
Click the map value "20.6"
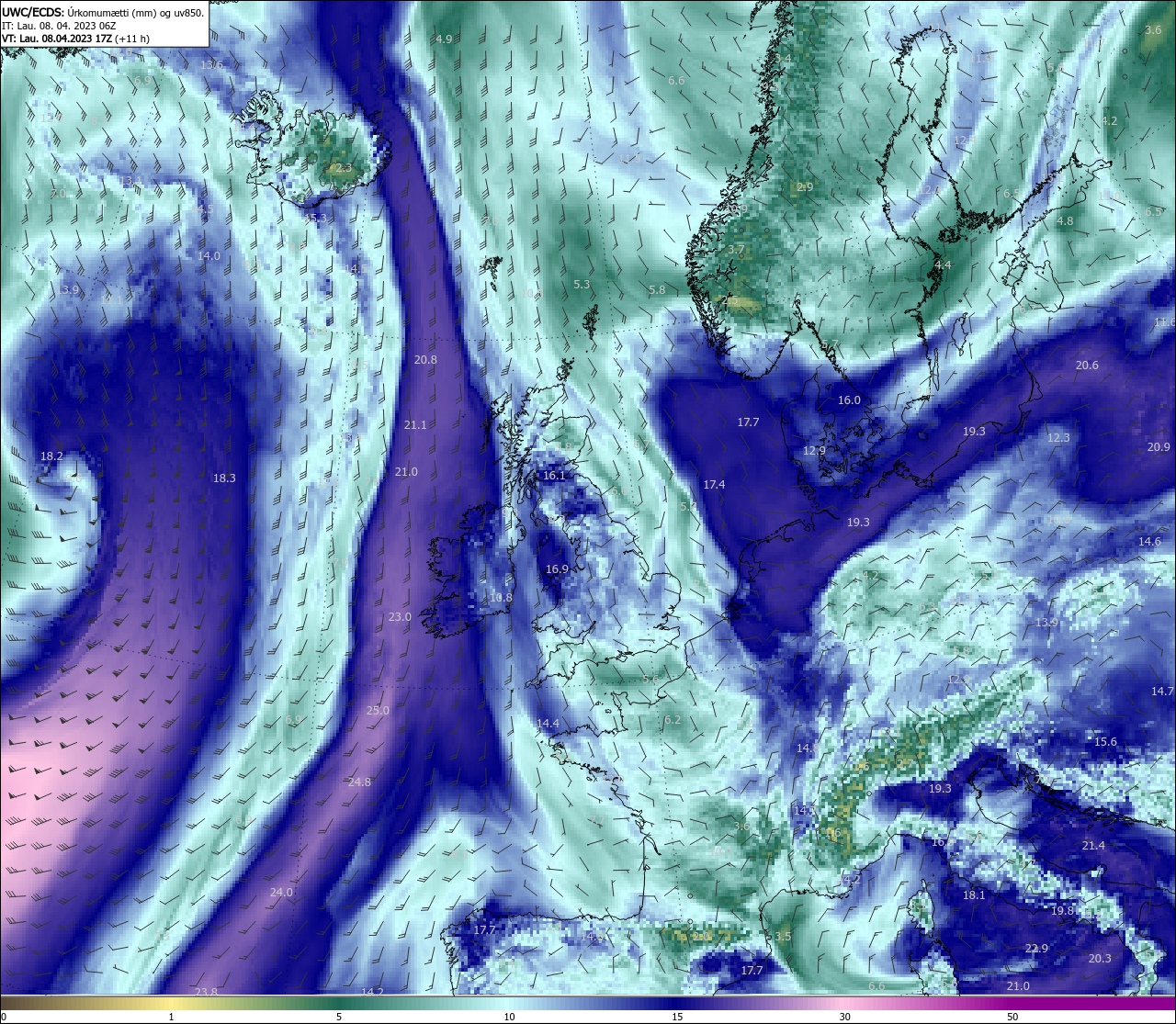pos(1087,366)
